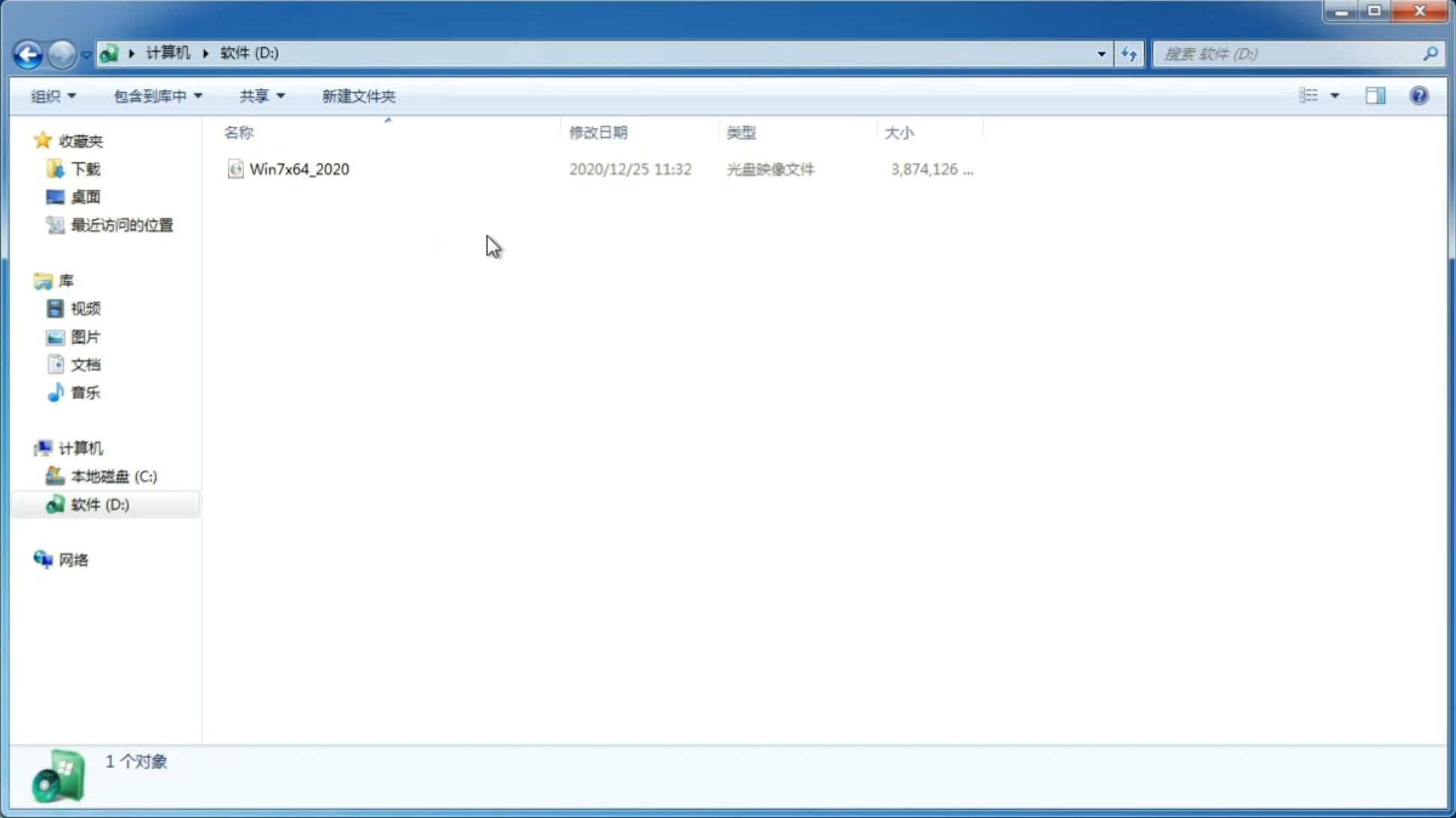
Task: Navigate to 本地磁盘 (C:) drive
Action: point(113,476)
